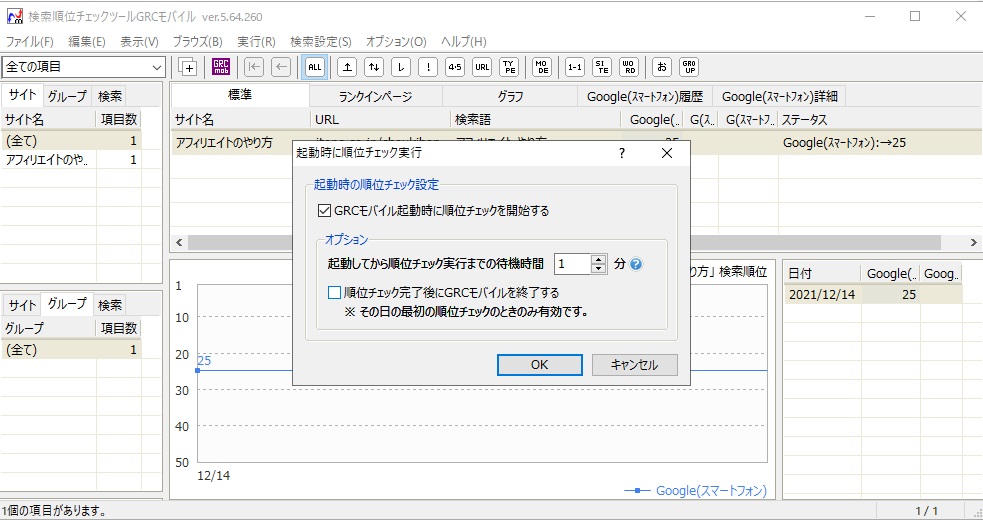This screenshot has height=520, width=983.
Task: Click the 2021/12/14 date row
Action: coord(873,294)
